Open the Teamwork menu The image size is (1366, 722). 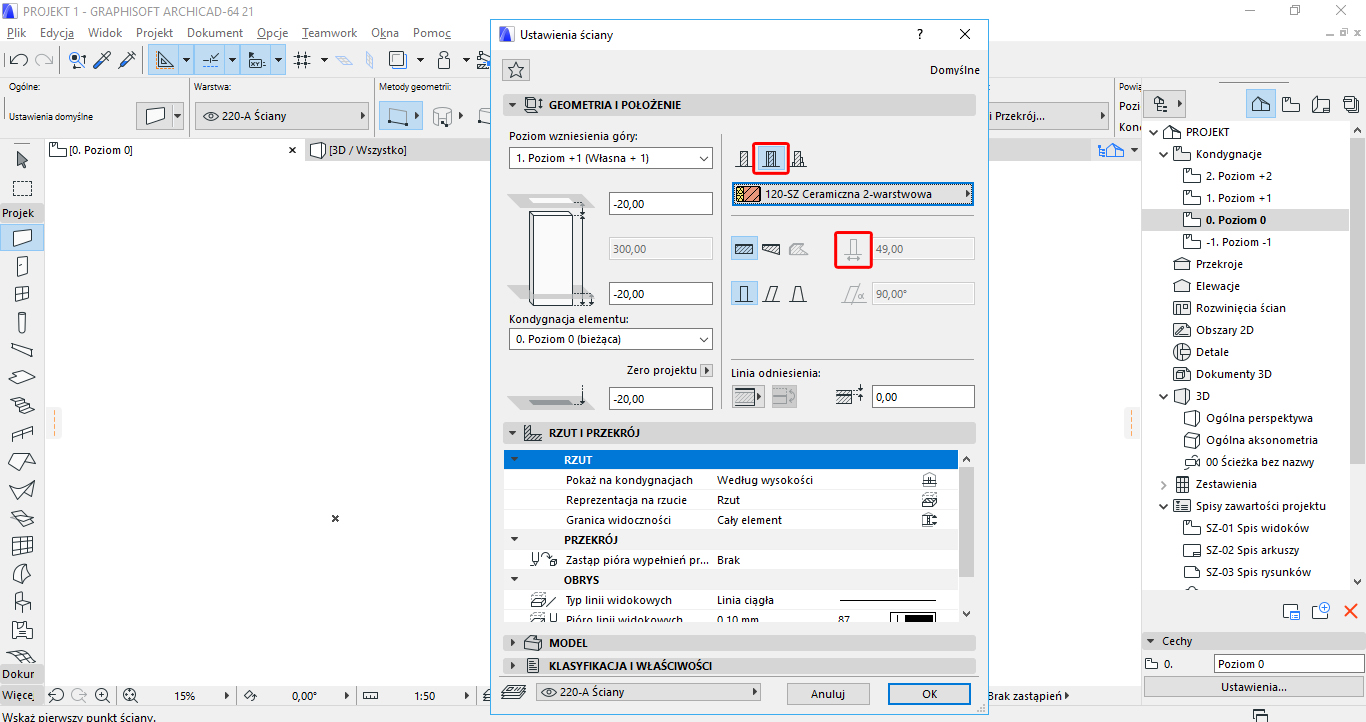[329, 32]
